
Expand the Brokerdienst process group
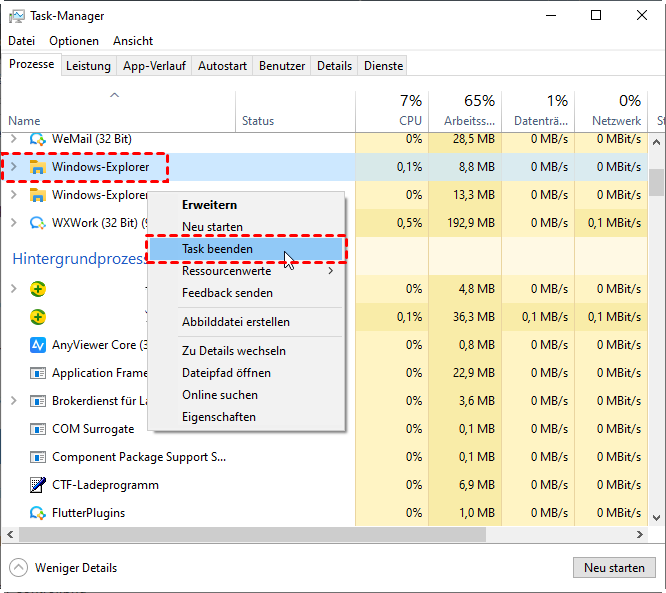(13, 401)
